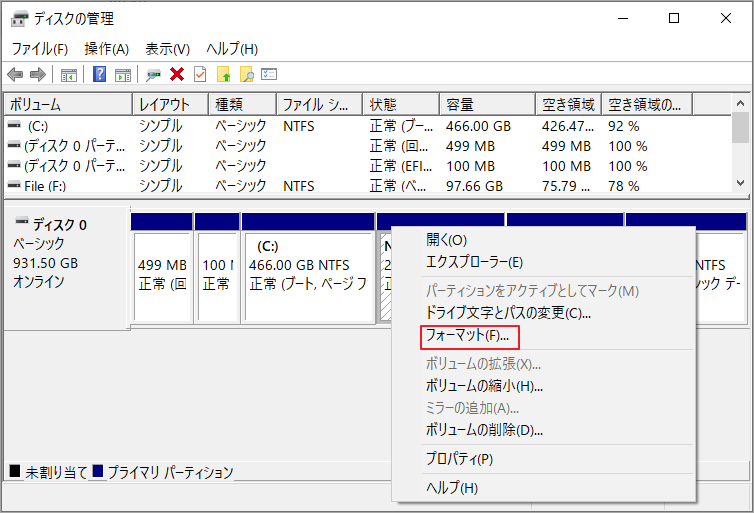Open the 操作(A) menu
The height and width of the screenshot is (513, 754).
coord(107,49)
